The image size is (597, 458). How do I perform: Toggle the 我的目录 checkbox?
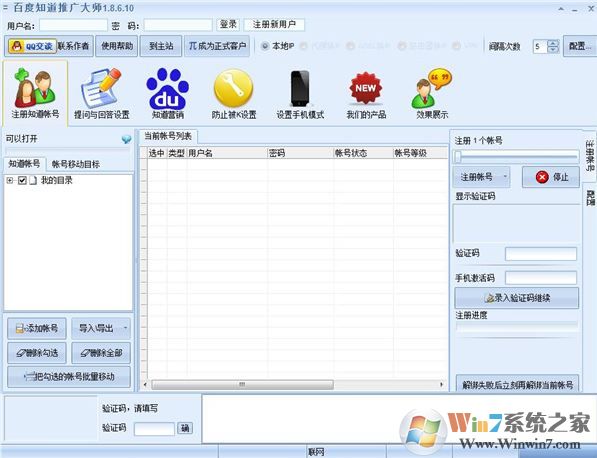(22, 180)
